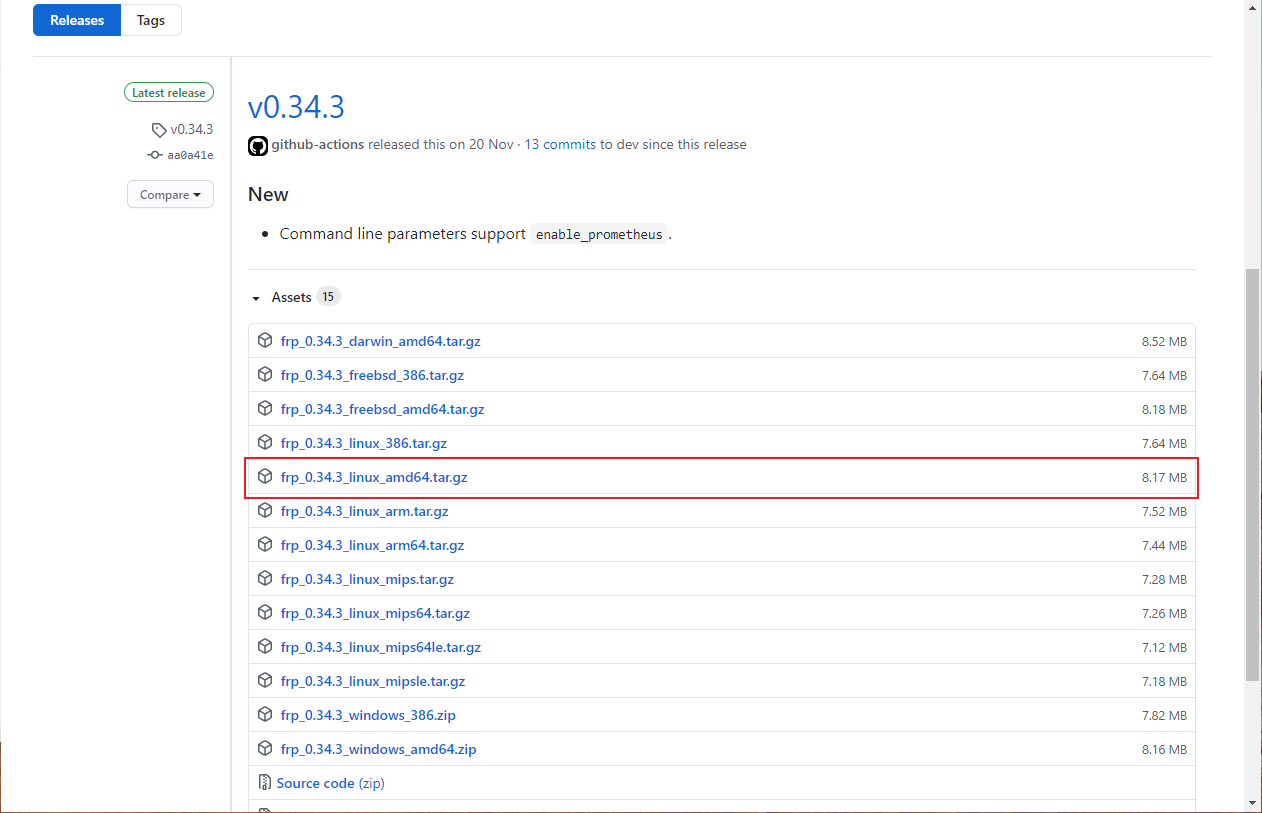Click the scrollbar down arrow
The width and height of the screenshot is (1262, 813).
(1253, 802)
